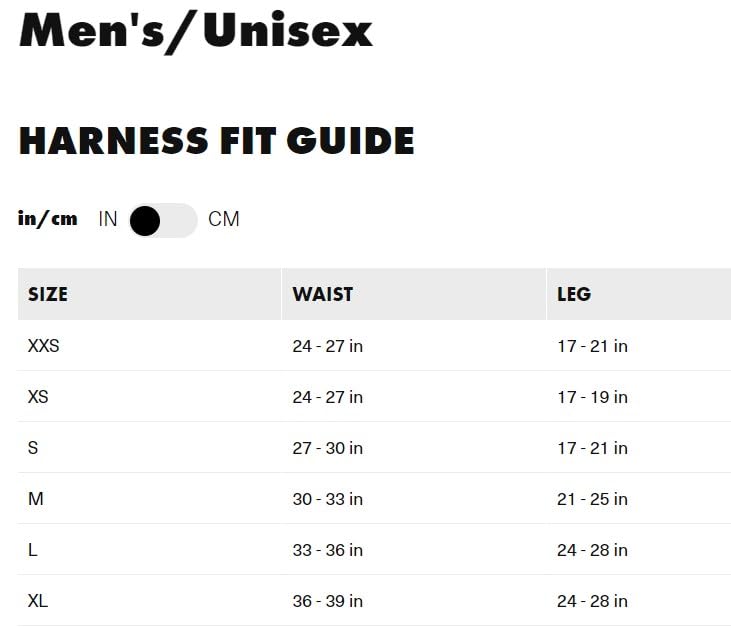Select the L size row label
Image resolution: width=731 pixels, height=627 pixels.
coord(33,550)
